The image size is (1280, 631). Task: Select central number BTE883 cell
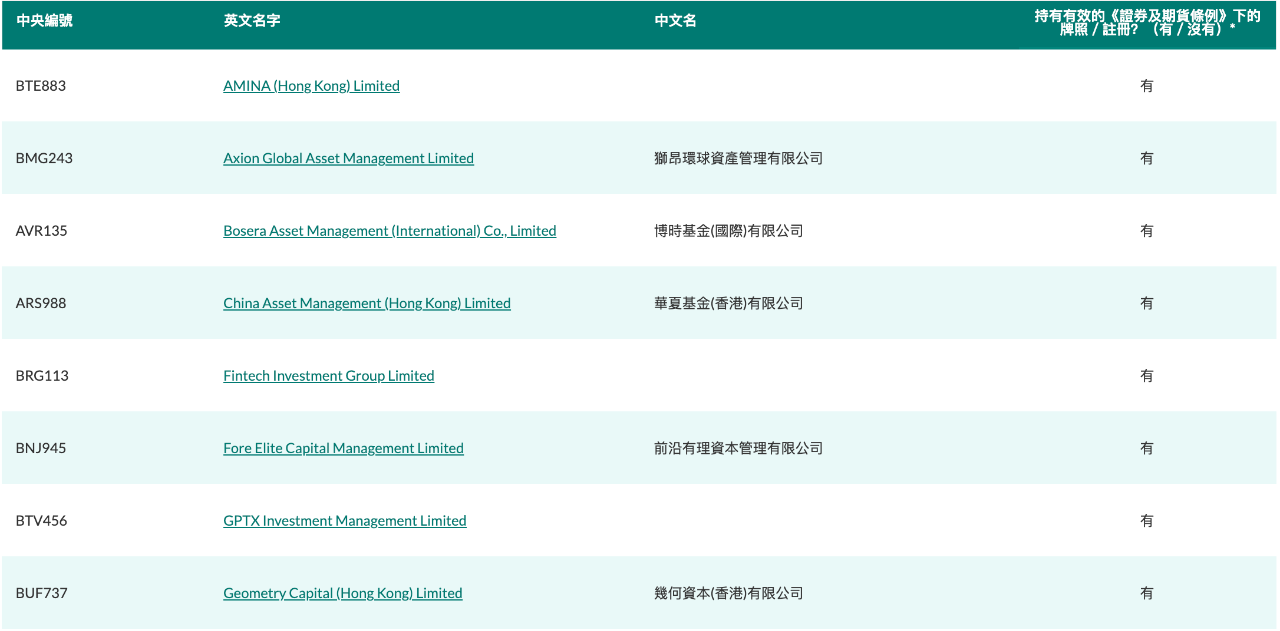pyautogui.click(x=41, y=86)
